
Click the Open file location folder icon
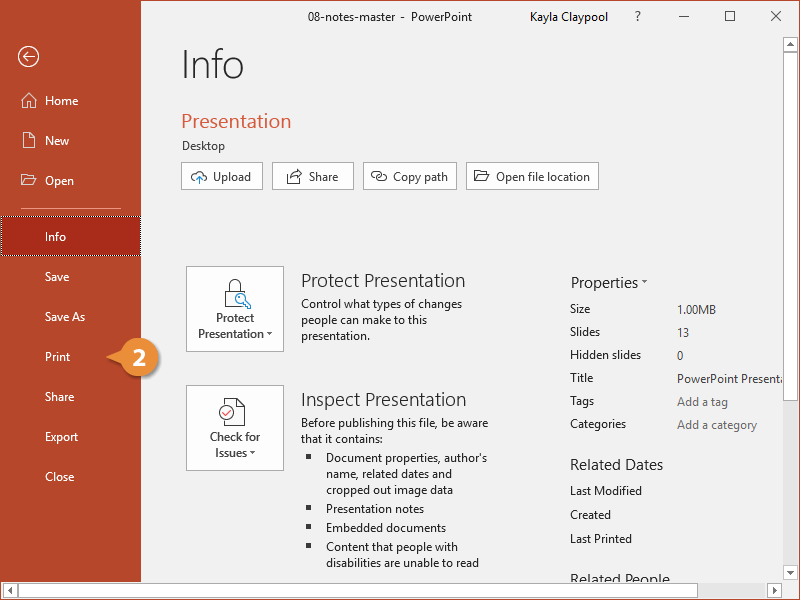[482, 177]
